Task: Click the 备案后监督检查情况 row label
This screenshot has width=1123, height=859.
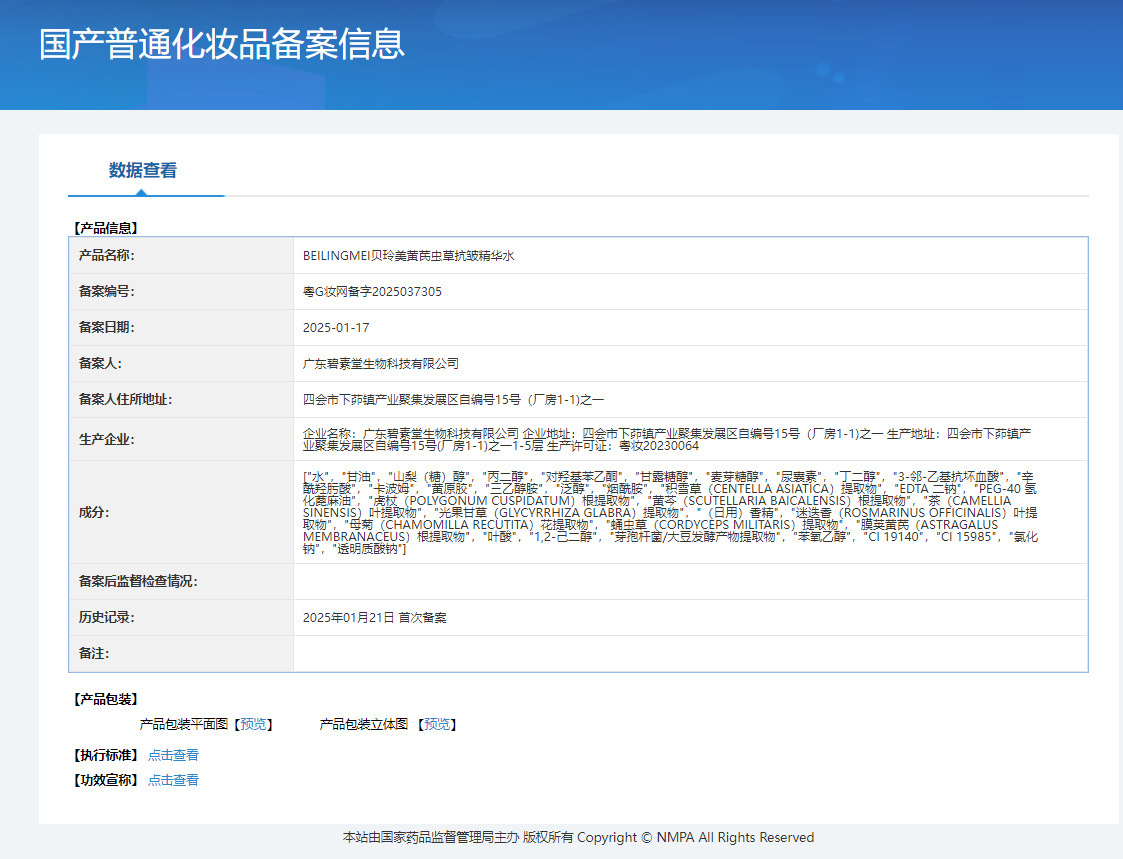Action: [138, 581]
